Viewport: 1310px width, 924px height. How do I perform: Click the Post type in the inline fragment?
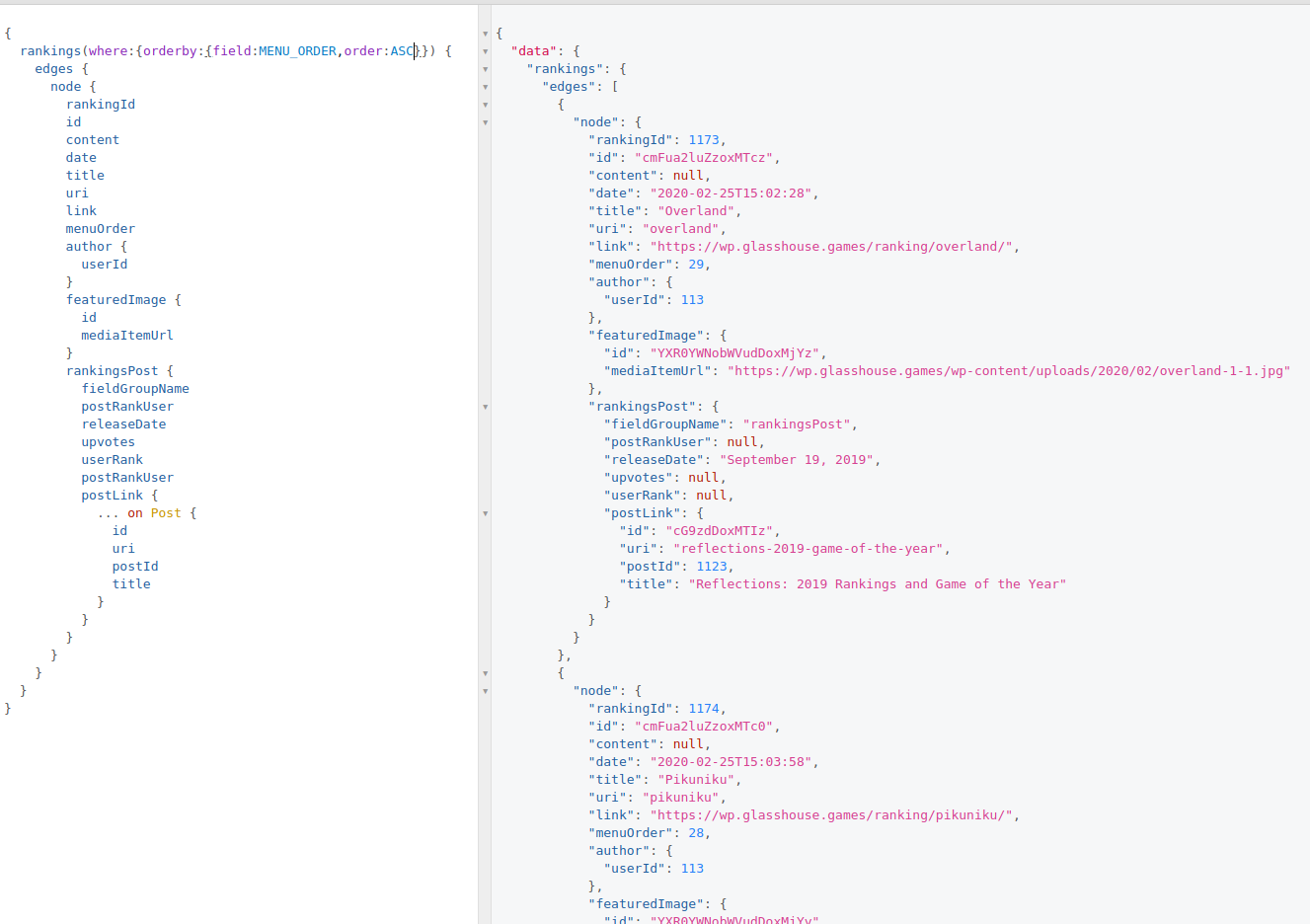[x=166, y=513]
